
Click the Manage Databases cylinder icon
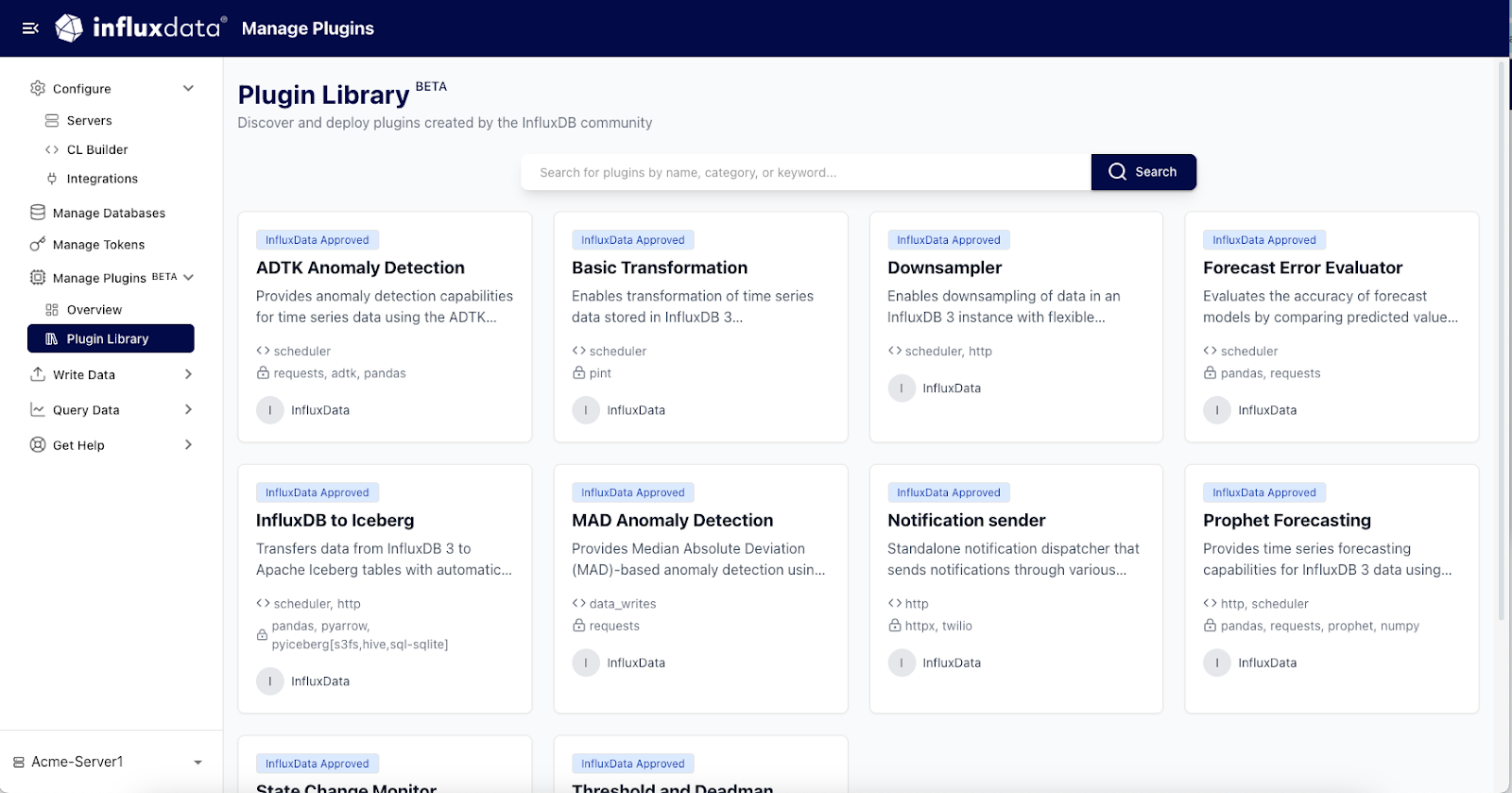pos(38,213)
